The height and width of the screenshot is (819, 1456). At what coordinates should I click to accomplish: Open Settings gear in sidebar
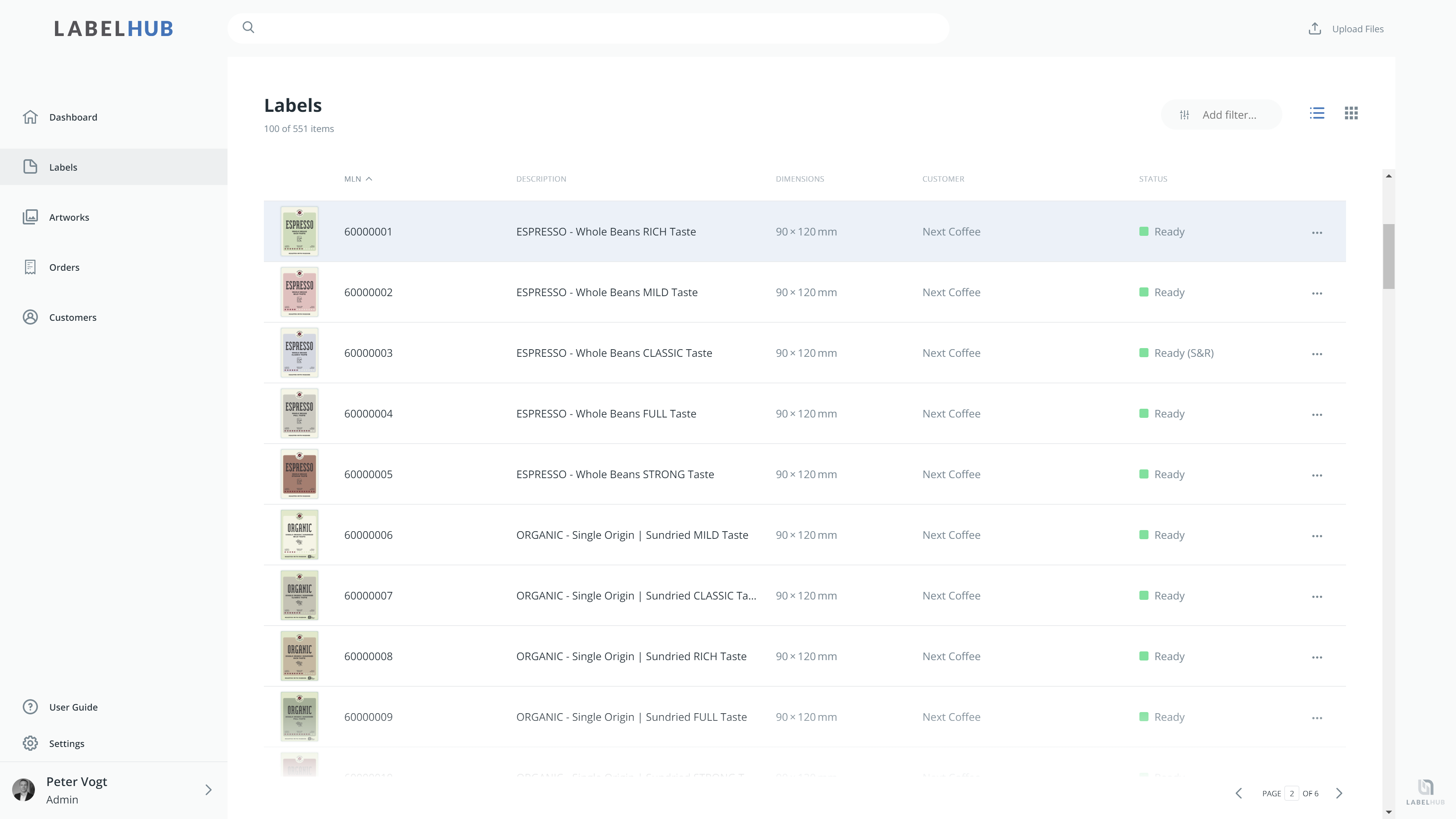pyautogui.click(x=30, y=743)
